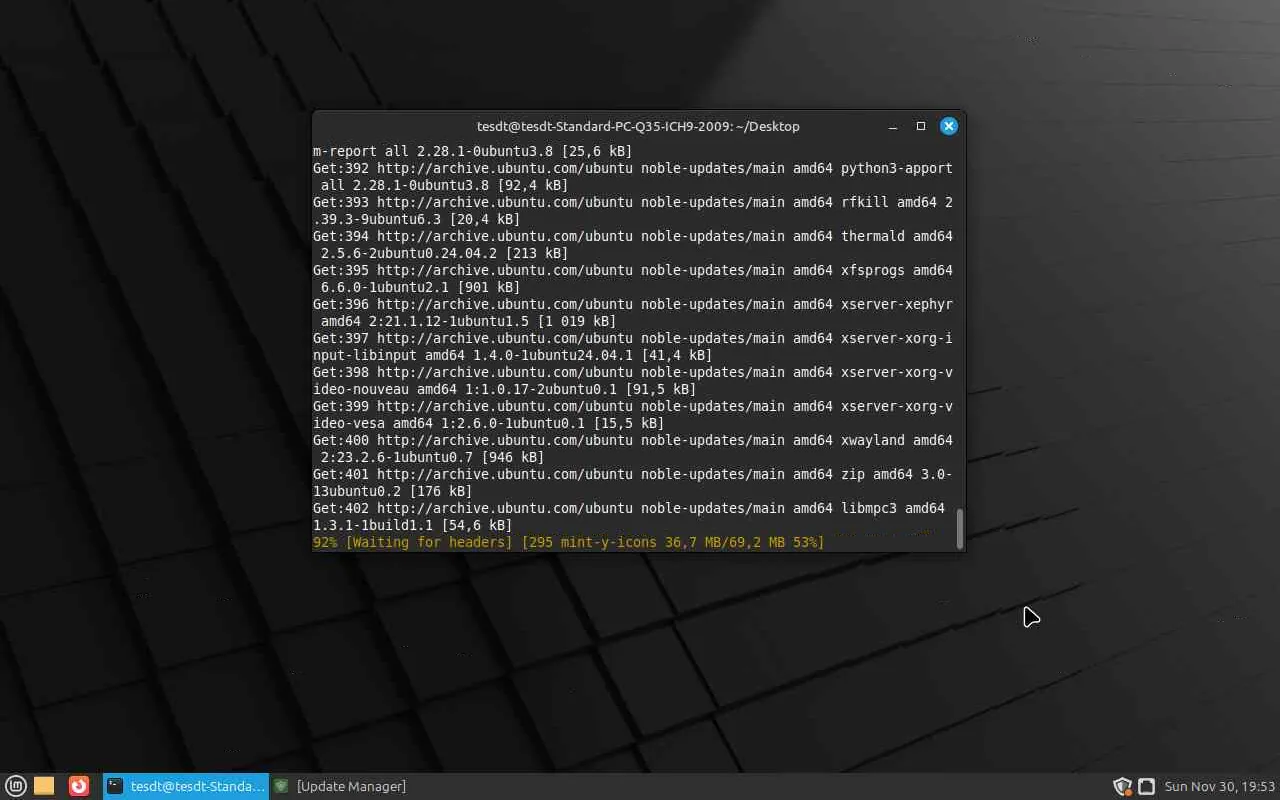
Task: Click the .39.3-9ubuntu6.3 [20,4 kB] line
Action: (417, 219)
